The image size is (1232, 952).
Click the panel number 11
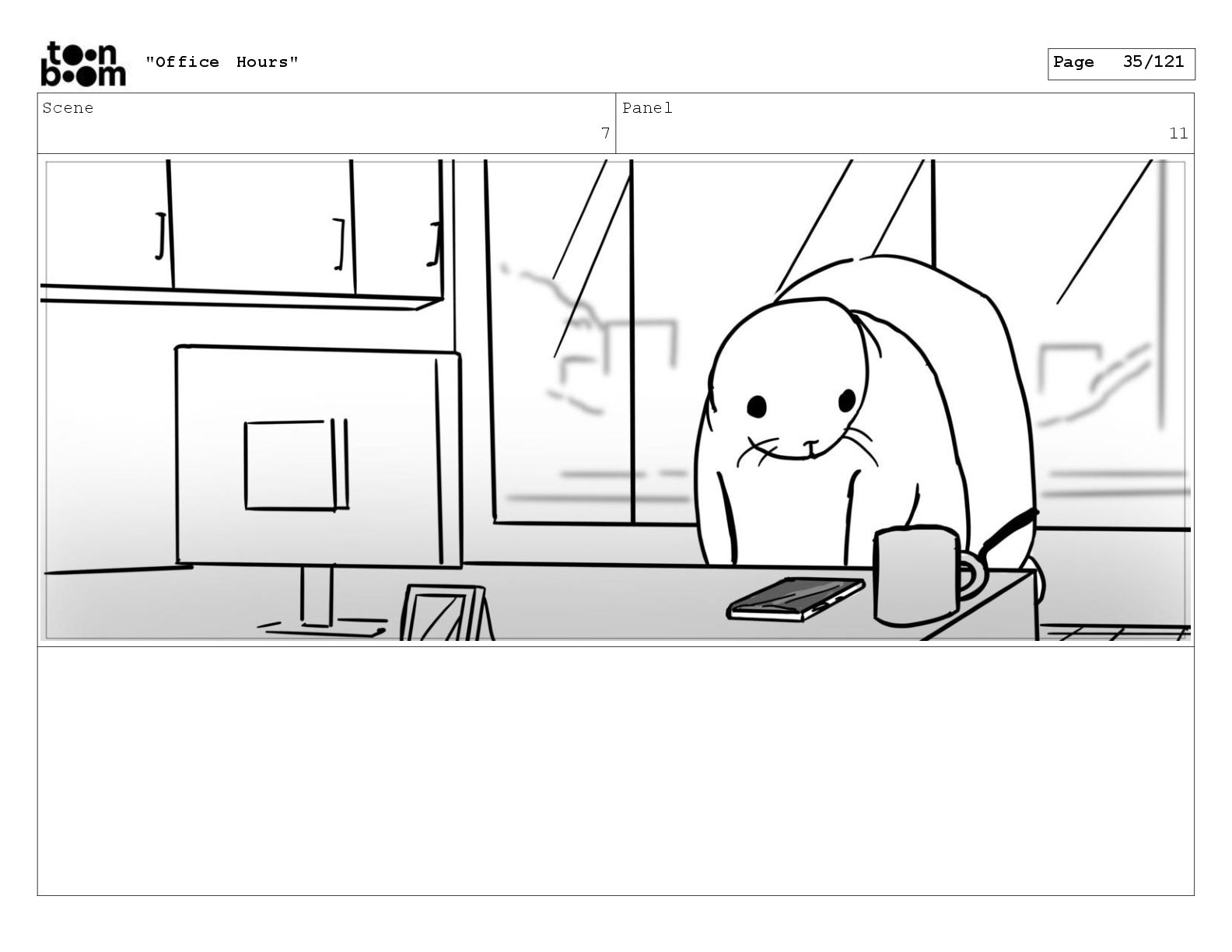click(x=1178, y=133)
